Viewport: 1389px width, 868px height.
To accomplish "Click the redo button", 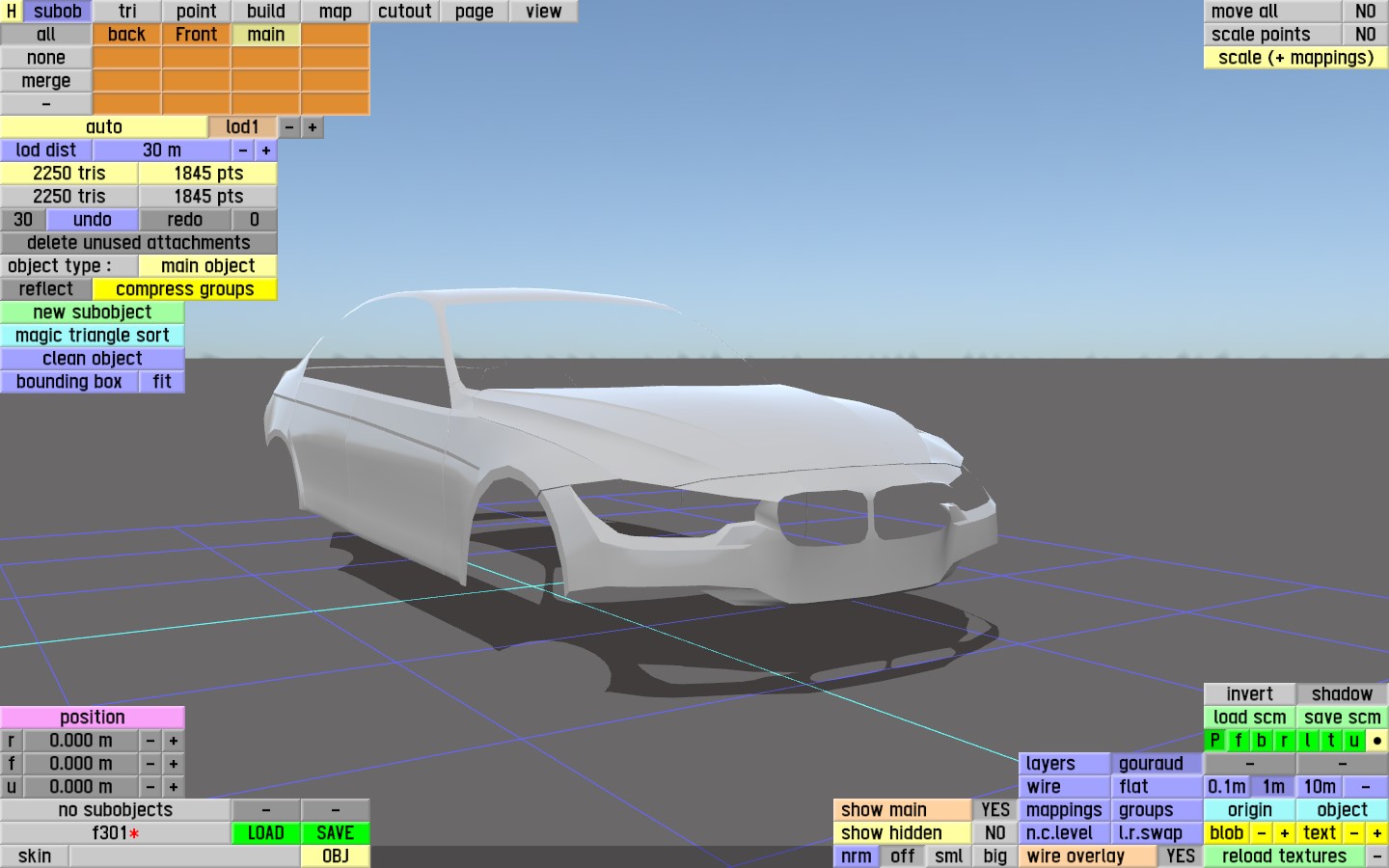I will pyautogui.click(x=185, y=220).
